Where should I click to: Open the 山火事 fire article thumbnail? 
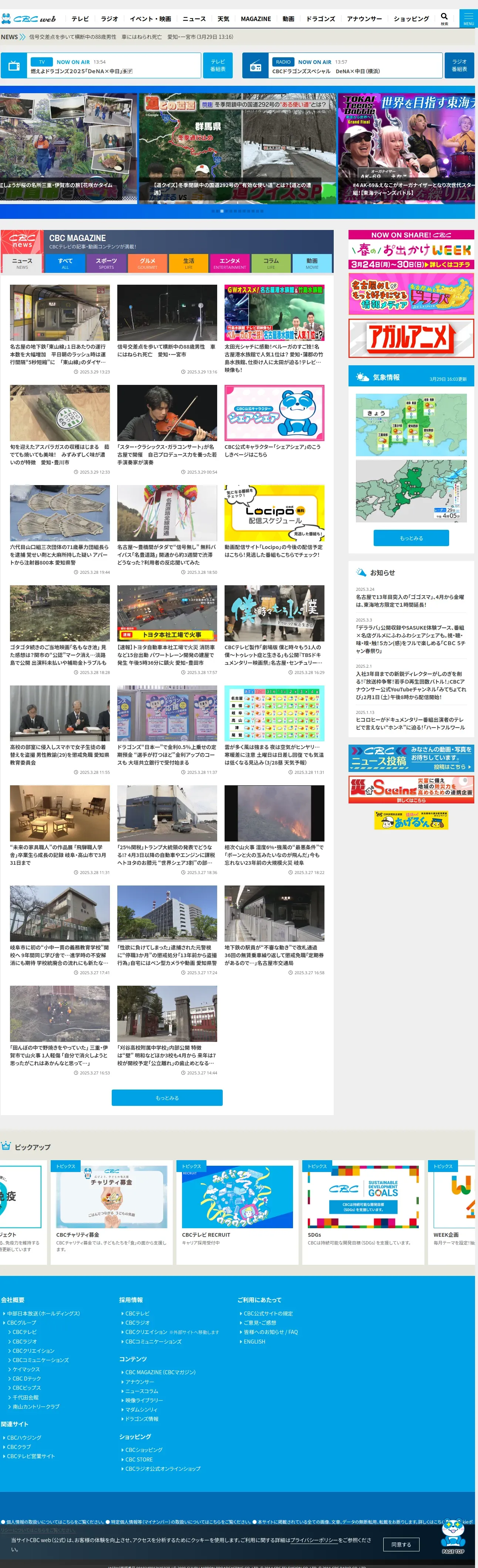274,813
